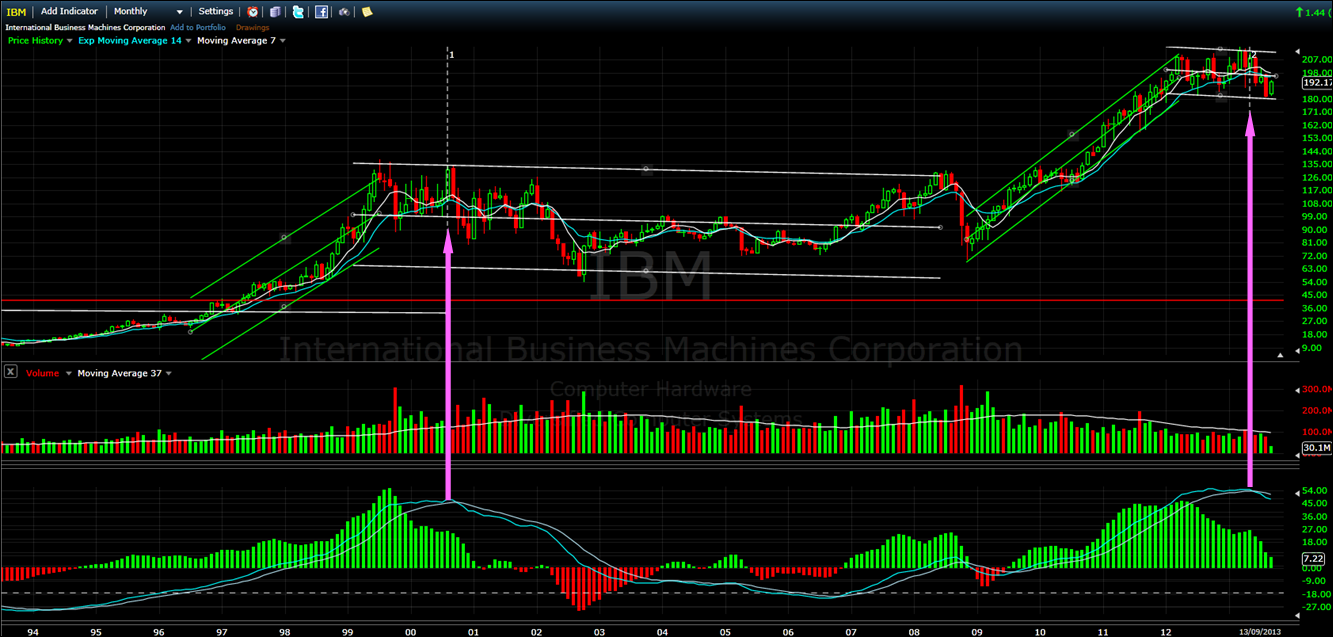Share chart via Twitter icon
1333x637 pixels.
[298, 12]
